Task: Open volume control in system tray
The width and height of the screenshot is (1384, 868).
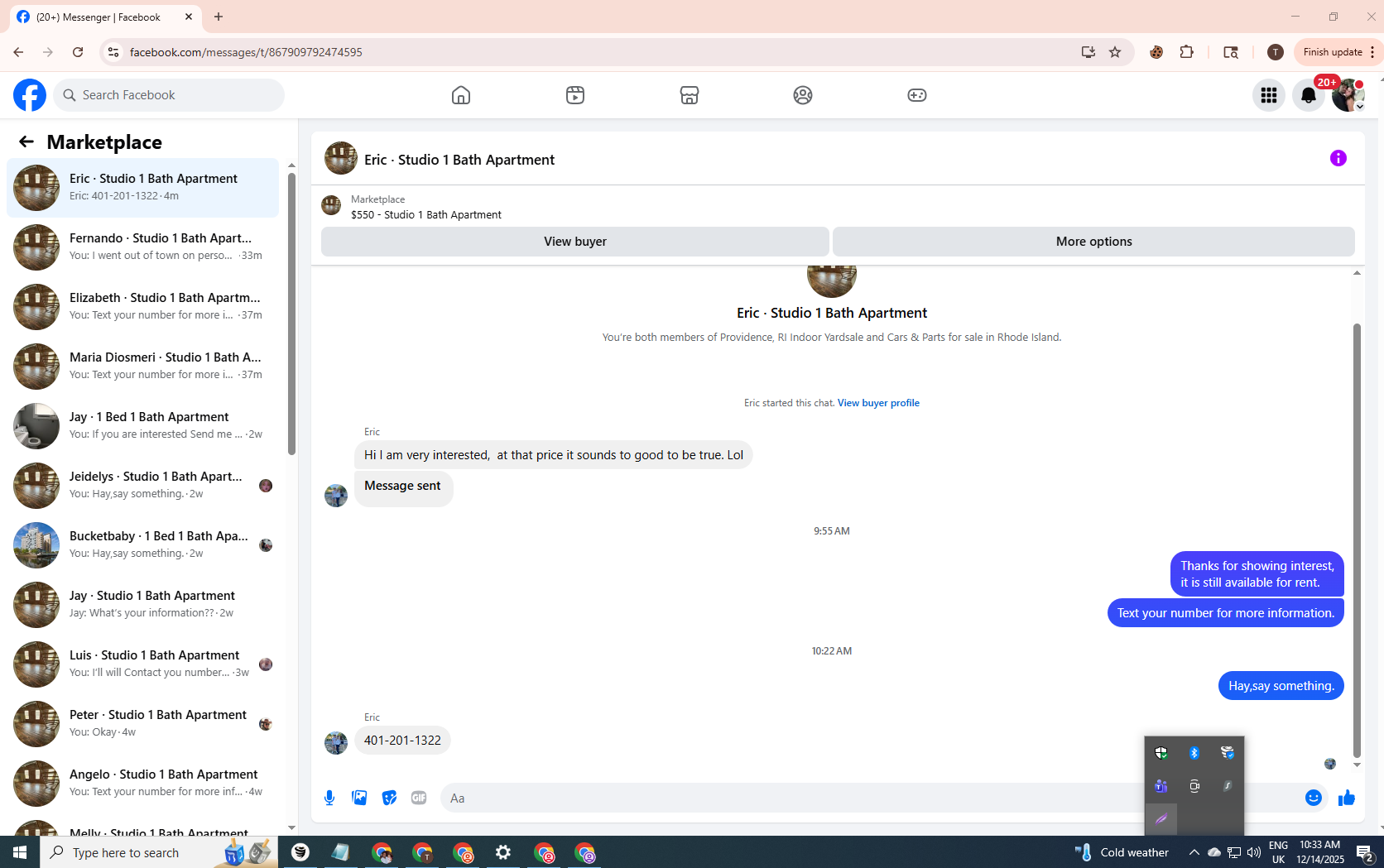Action: click(1254, 852)
